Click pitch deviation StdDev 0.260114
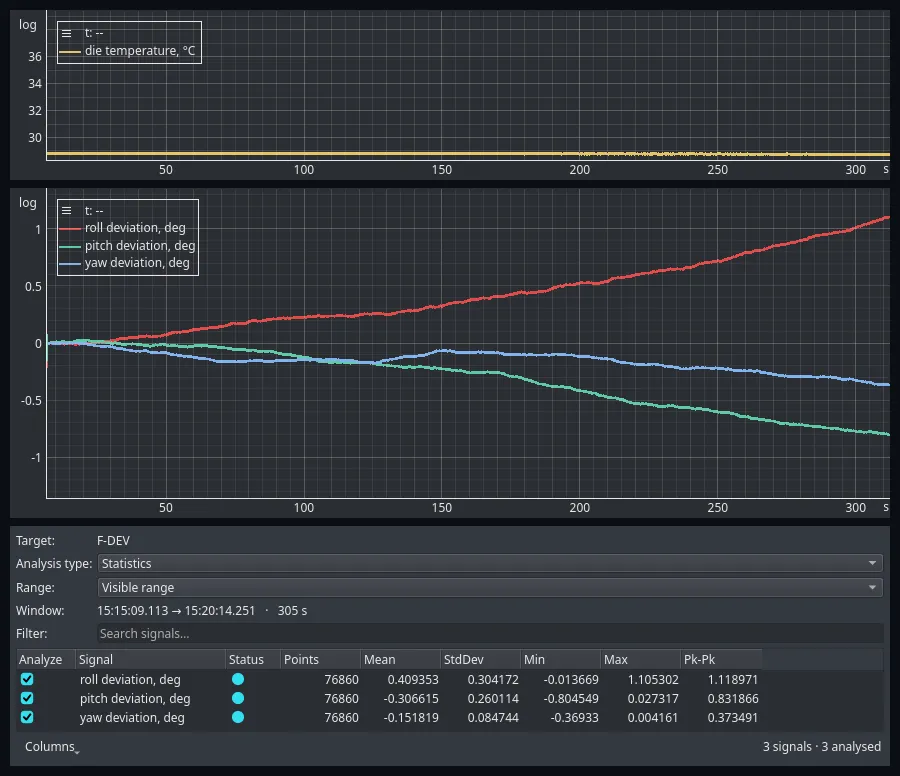The width and height of the screenshot is (900, 776). click(x=493, y=699)
